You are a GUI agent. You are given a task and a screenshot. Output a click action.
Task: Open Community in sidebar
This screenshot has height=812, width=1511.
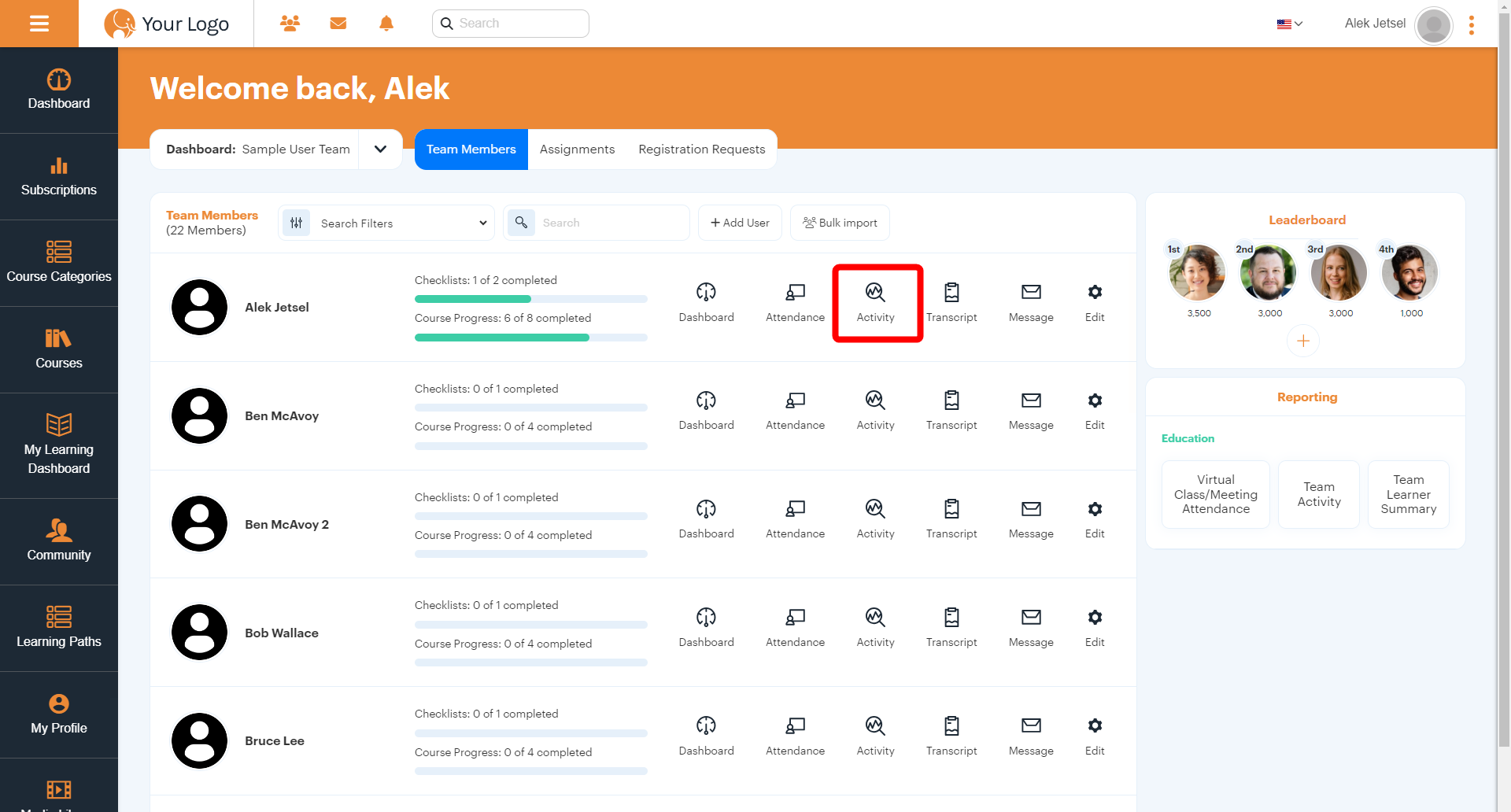click(59, 541)
